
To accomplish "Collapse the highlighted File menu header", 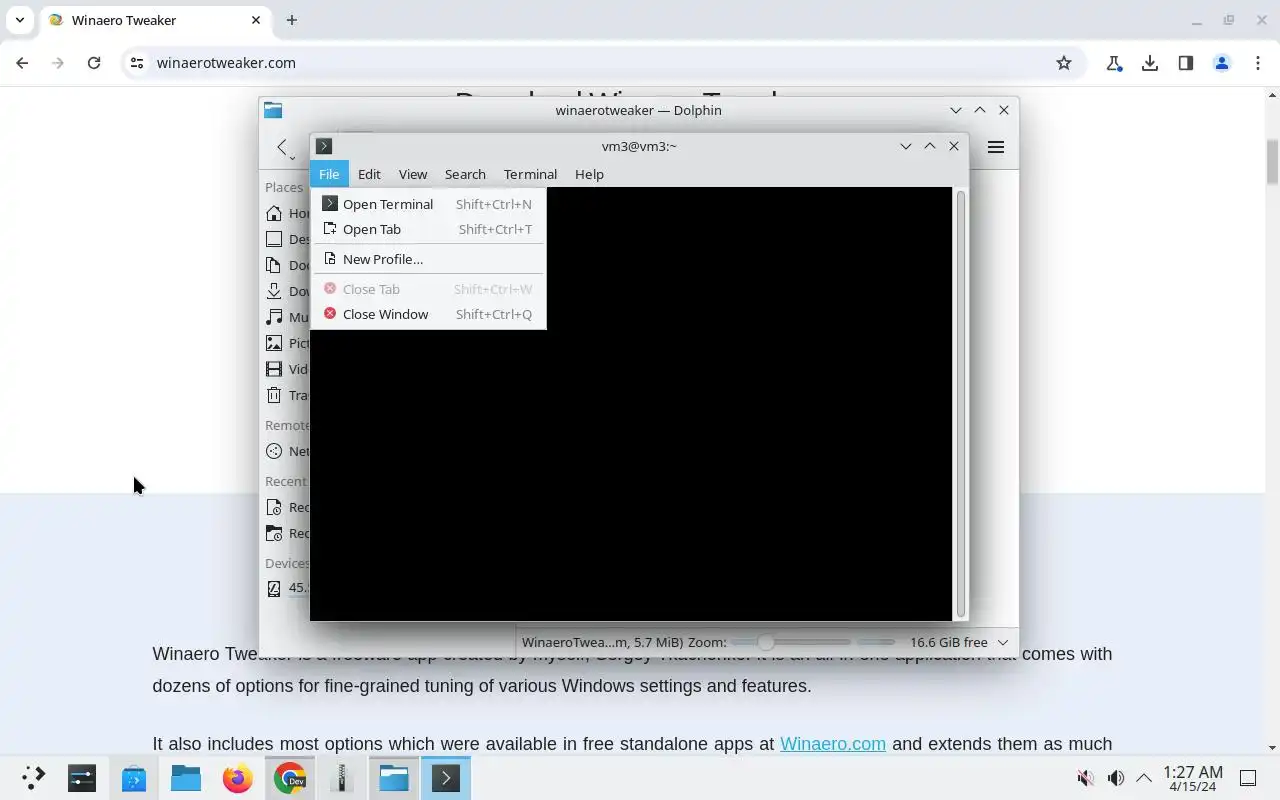I will [x=329, y=174].
